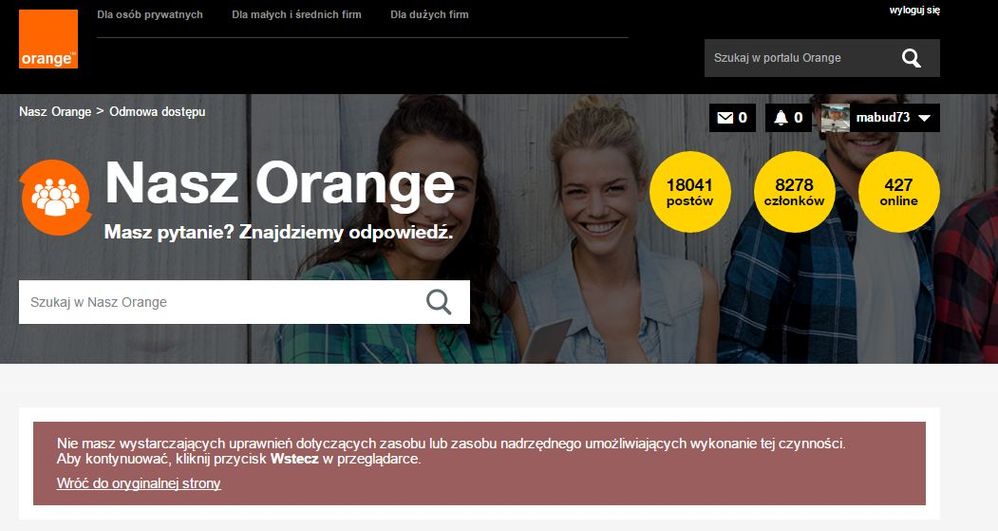This screenshot has height=531, width=998.
Task: Click Odmowa dostępu breadcrumb
Action: [157, 111]
